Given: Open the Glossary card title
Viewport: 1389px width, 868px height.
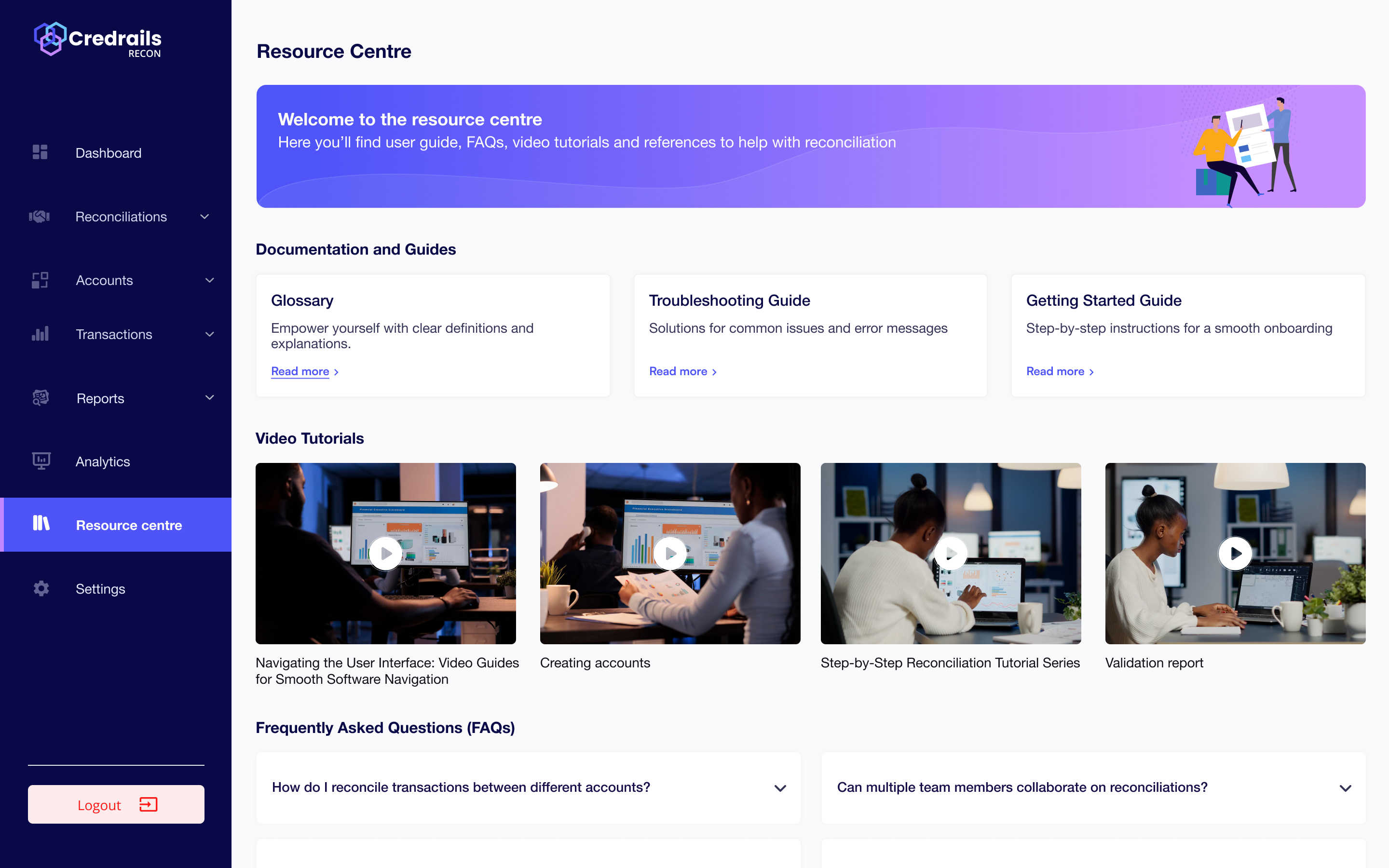Looking at the screenshot, I should pos(302,300).
